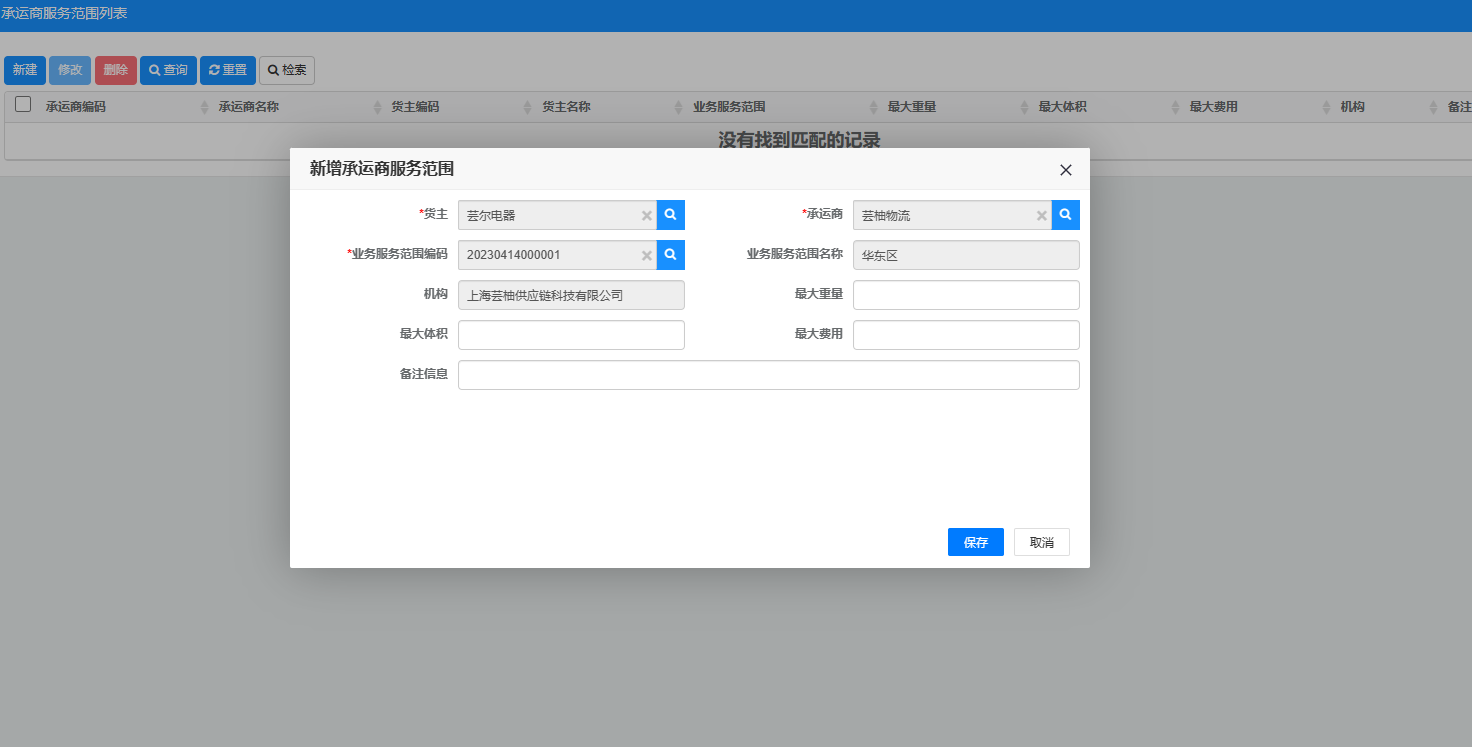Sort by the 最大费用 column arrows

click(x=1327, y=107)
